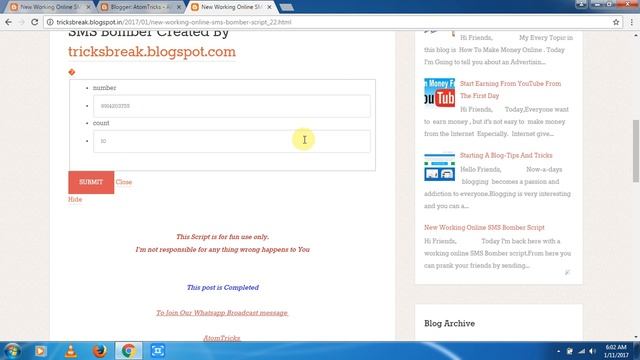Click the YouTube post thumbnail image
Screen dimensions: 640x360
[439, 93]
